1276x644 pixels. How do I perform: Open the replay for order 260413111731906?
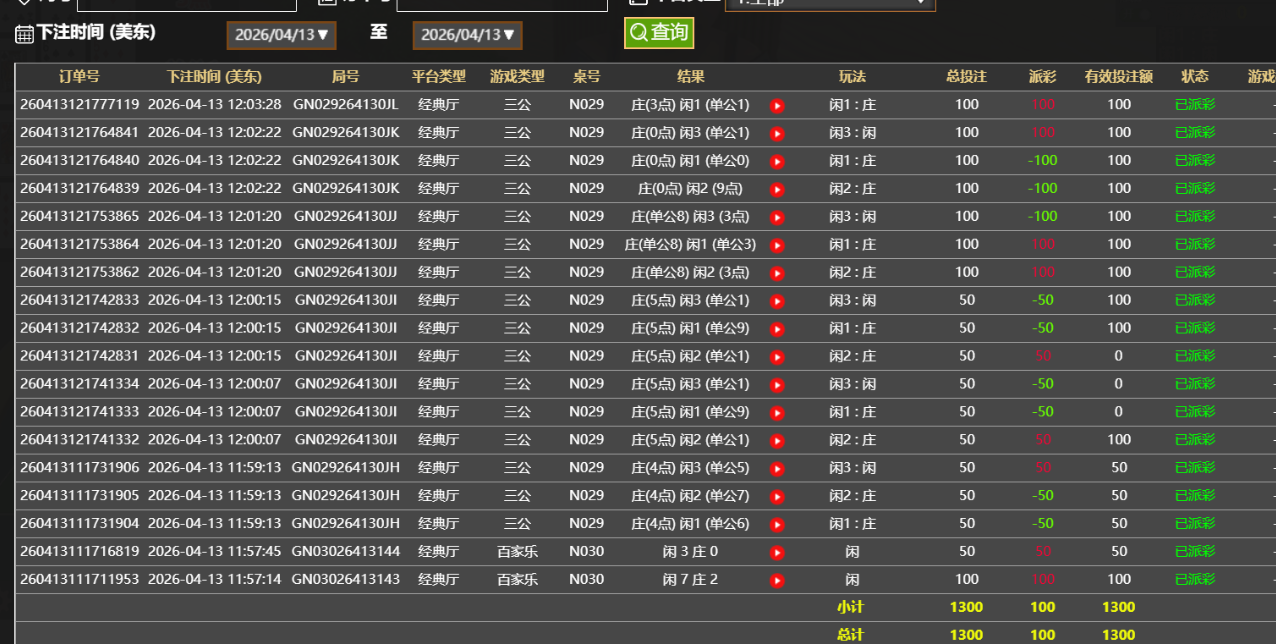777,469
